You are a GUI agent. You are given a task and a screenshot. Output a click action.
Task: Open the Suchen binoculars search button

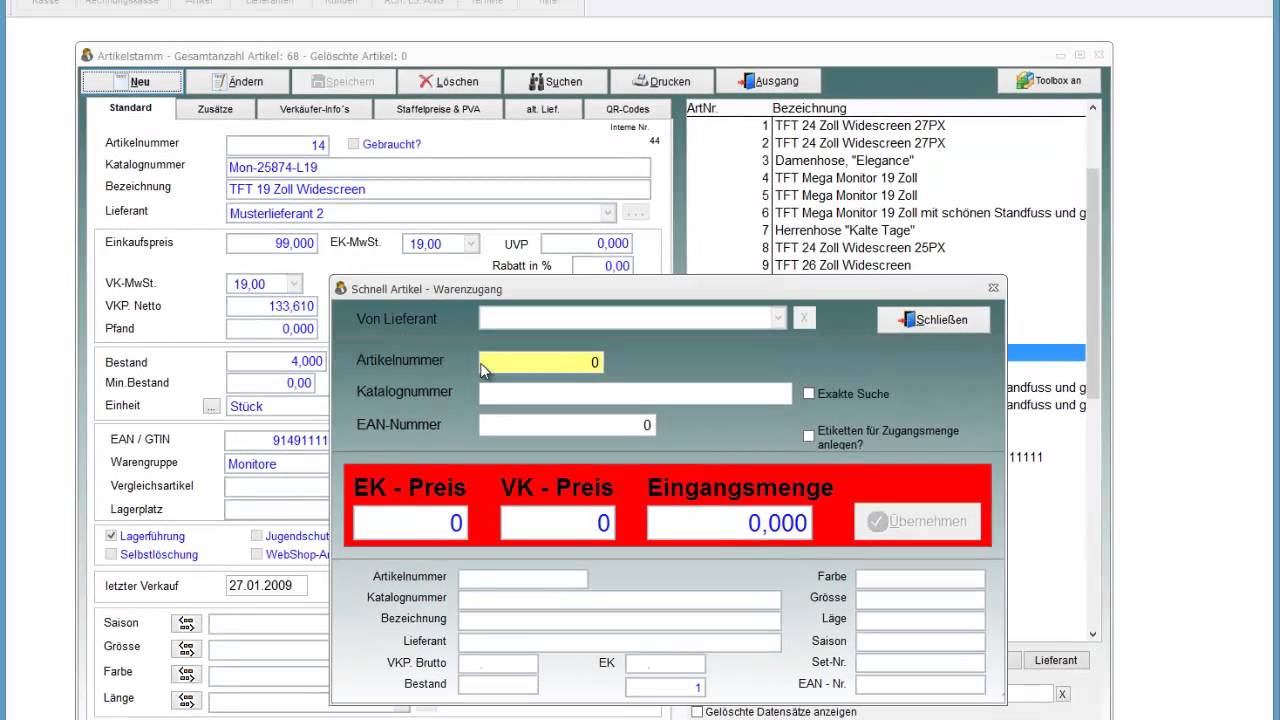[555, 81]
